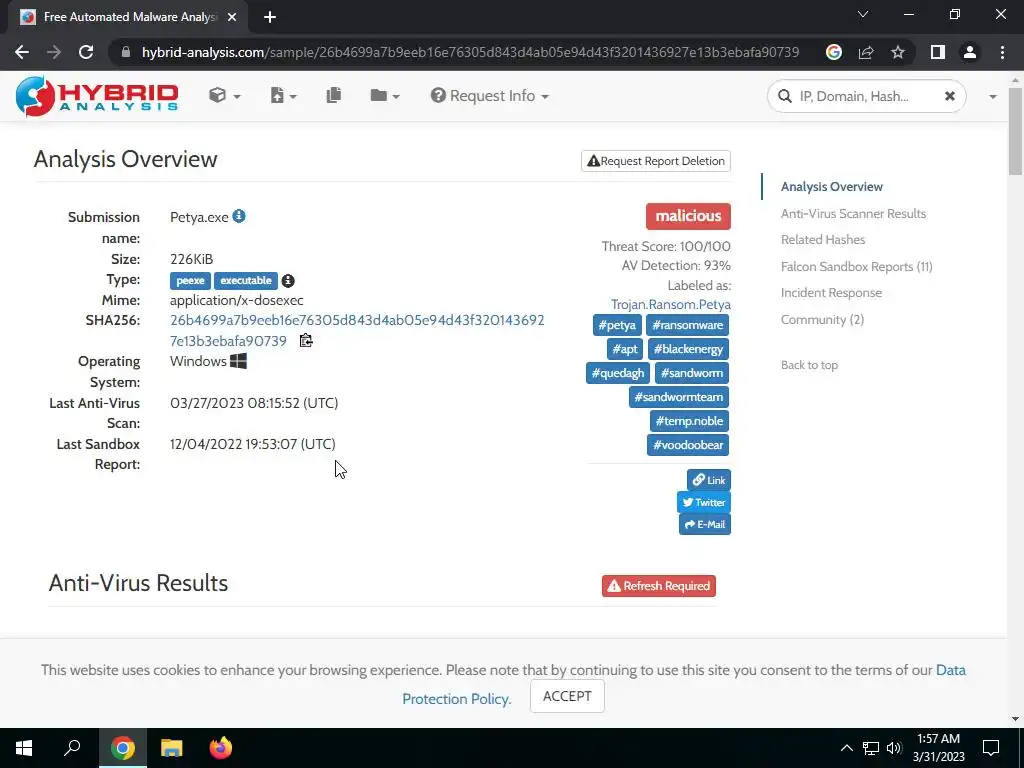This screenshot has height=768, width=1024.
Task: Share report via E-Mail button
Action: coord(705,524)
